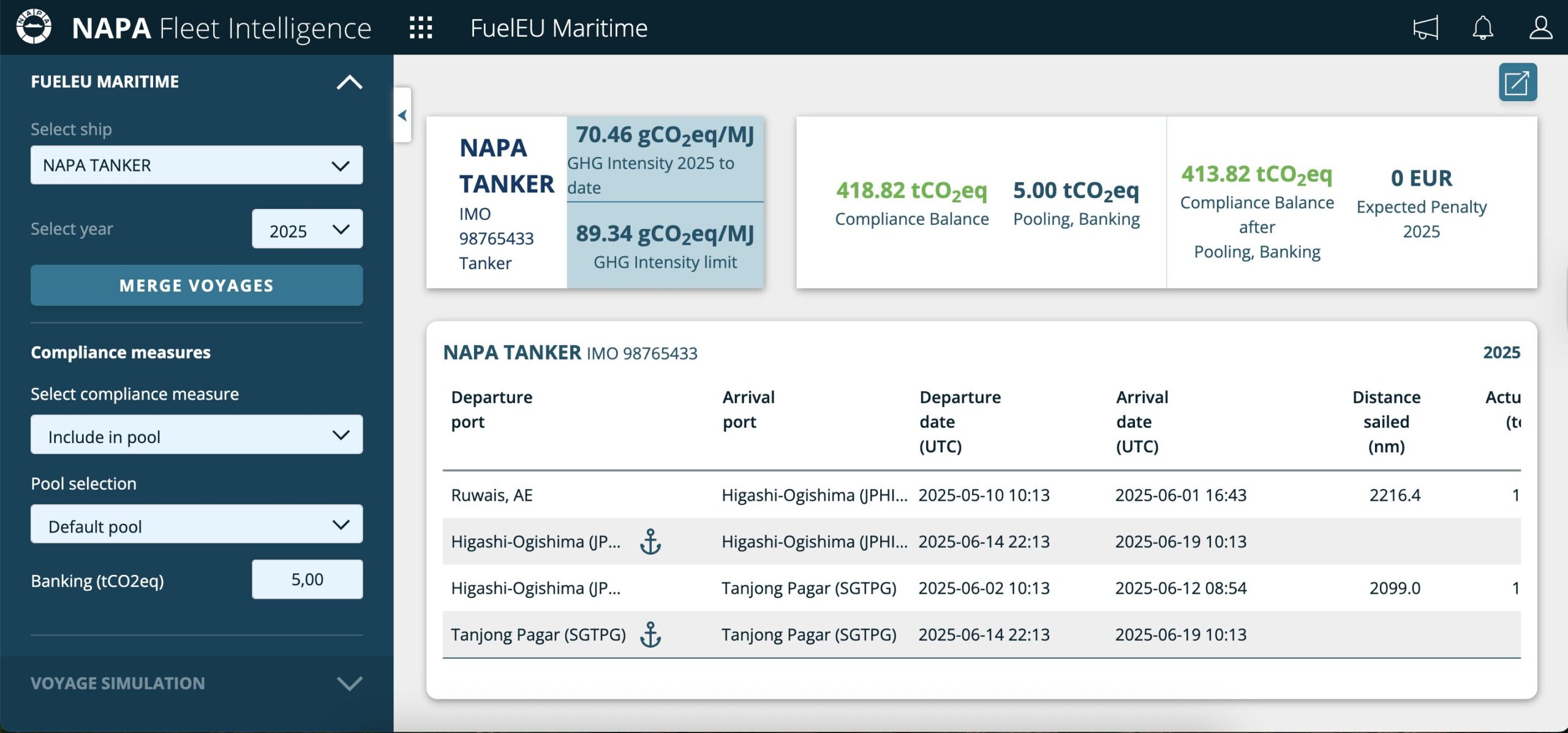1568x733 pixels.
Task: Open the Select year dropdown
Action: pyautogui.click(x=307, y=229)
